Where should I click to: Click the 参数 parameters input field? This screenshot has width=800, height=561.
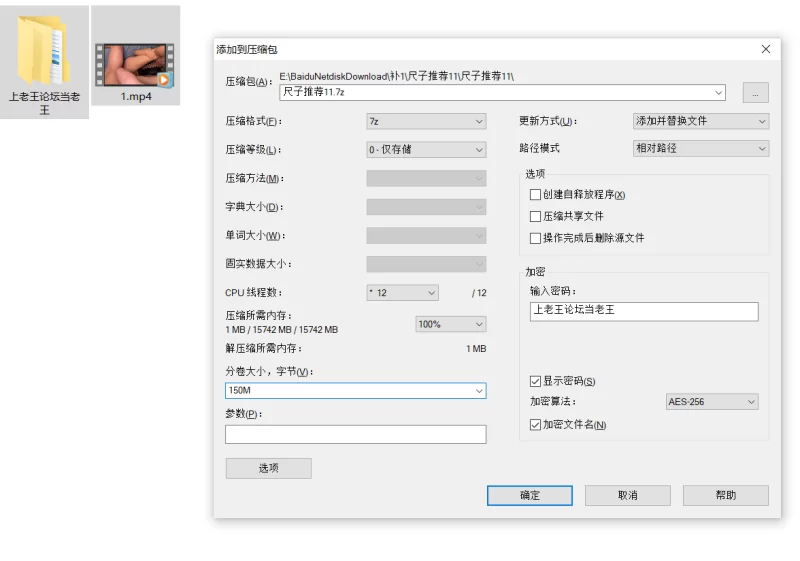pyautogui.click(x=356, y=435)
